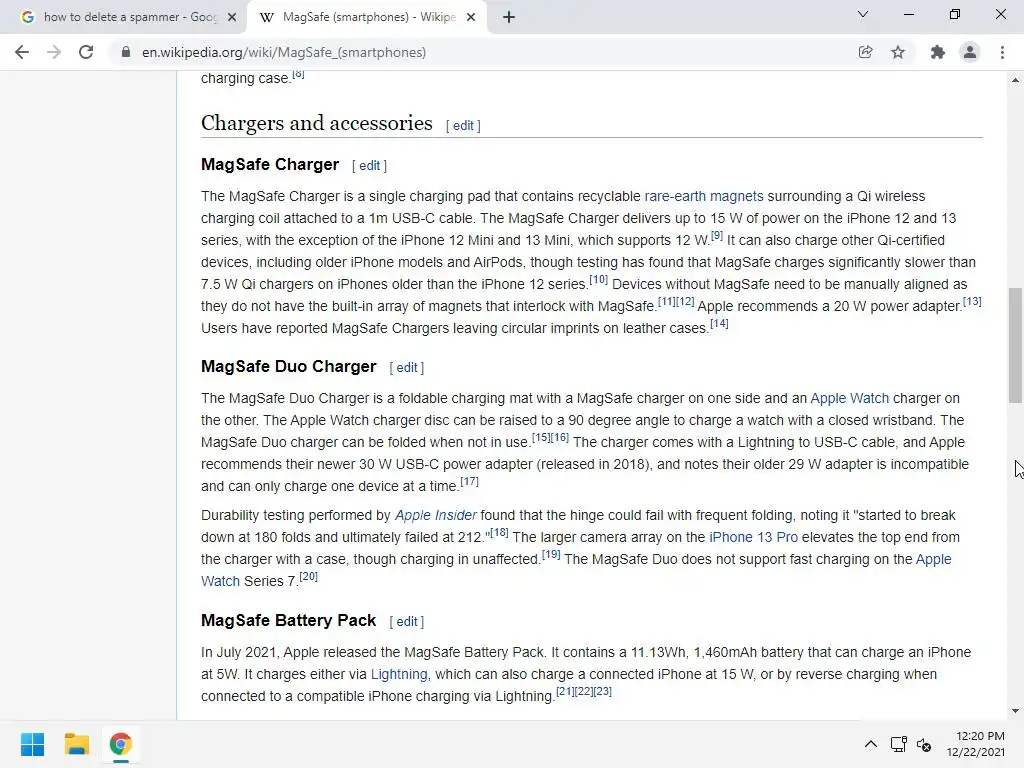Reload the Wikipedia page
The height and width of the screenshot is (768, 1024).
click(x=86, y=52)
